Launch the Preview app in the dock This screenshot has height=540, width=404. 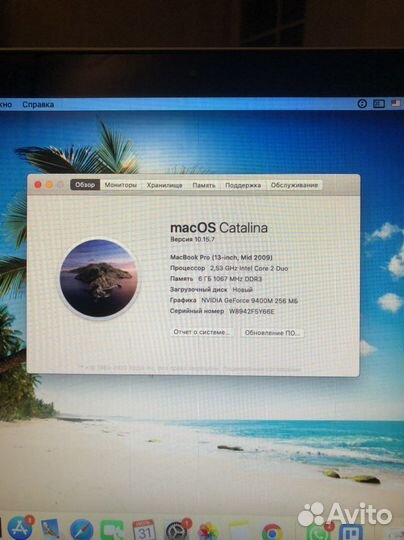coord(51,530)
